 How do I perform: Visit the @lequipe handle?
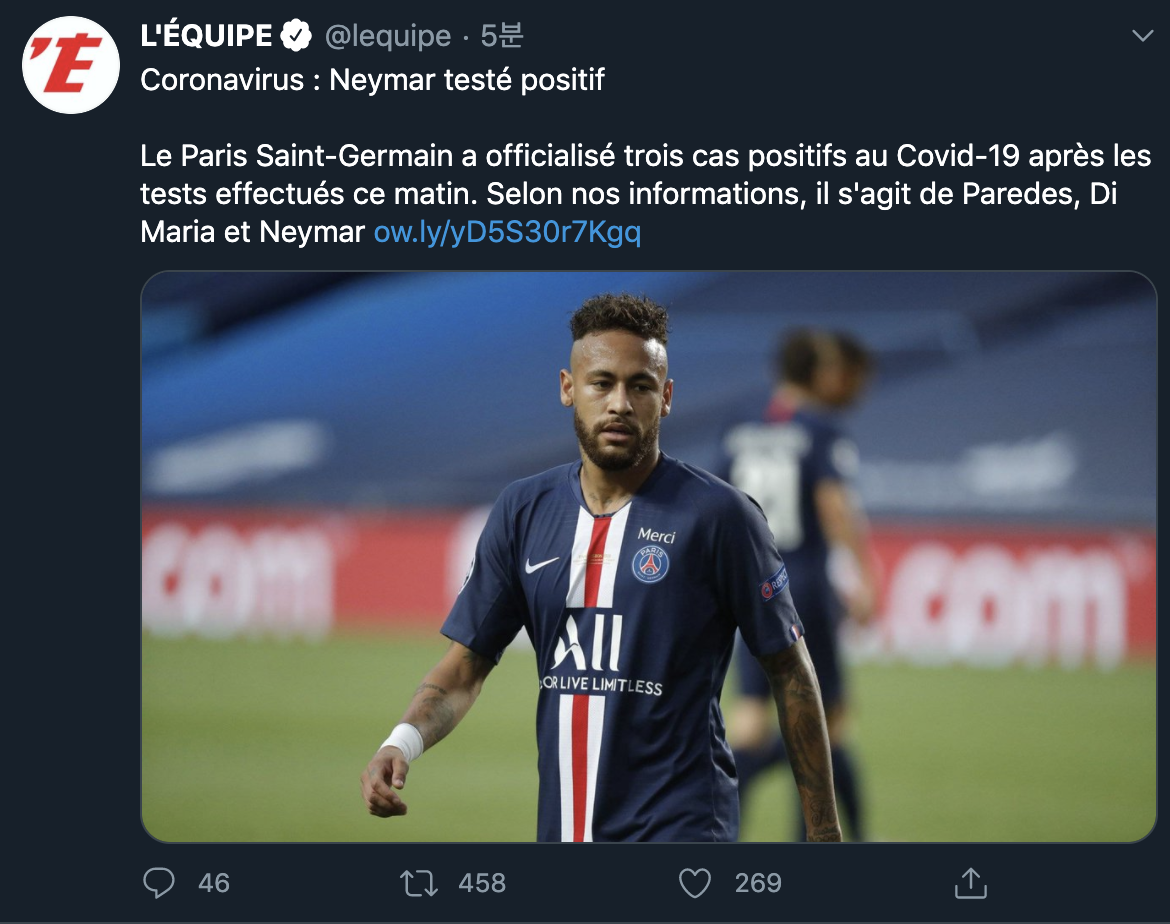pyautogui.click(x=388, y=36)
